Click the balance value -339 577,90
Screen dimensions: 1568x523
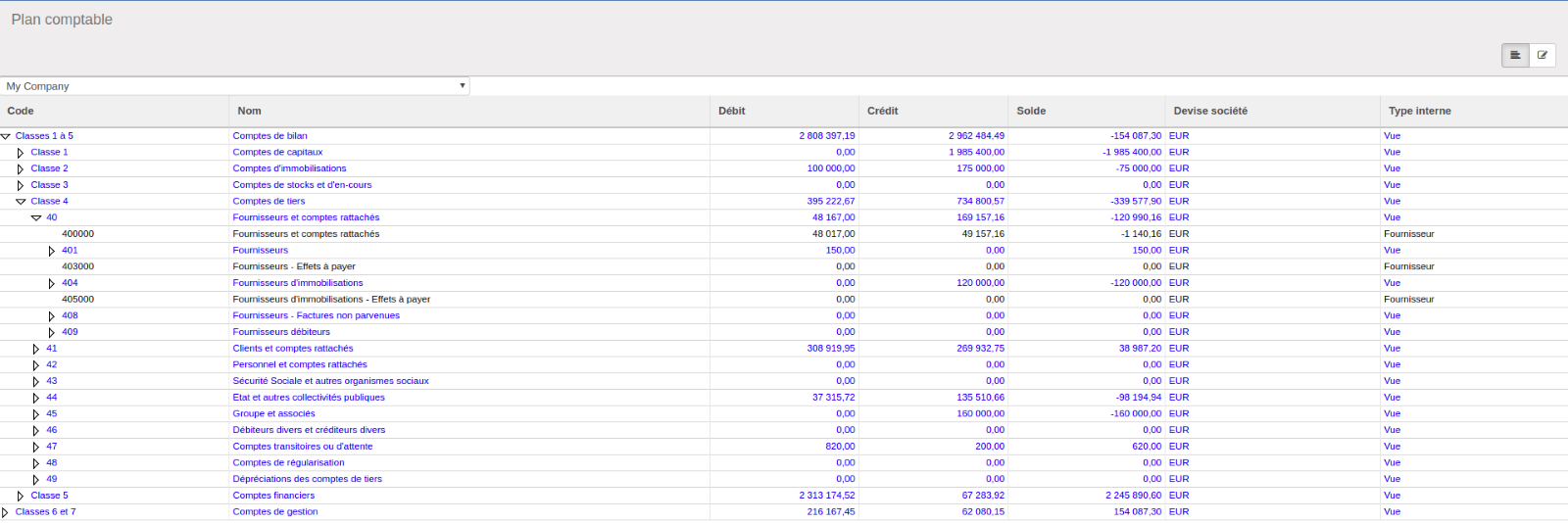click(x=1136, y=201)
